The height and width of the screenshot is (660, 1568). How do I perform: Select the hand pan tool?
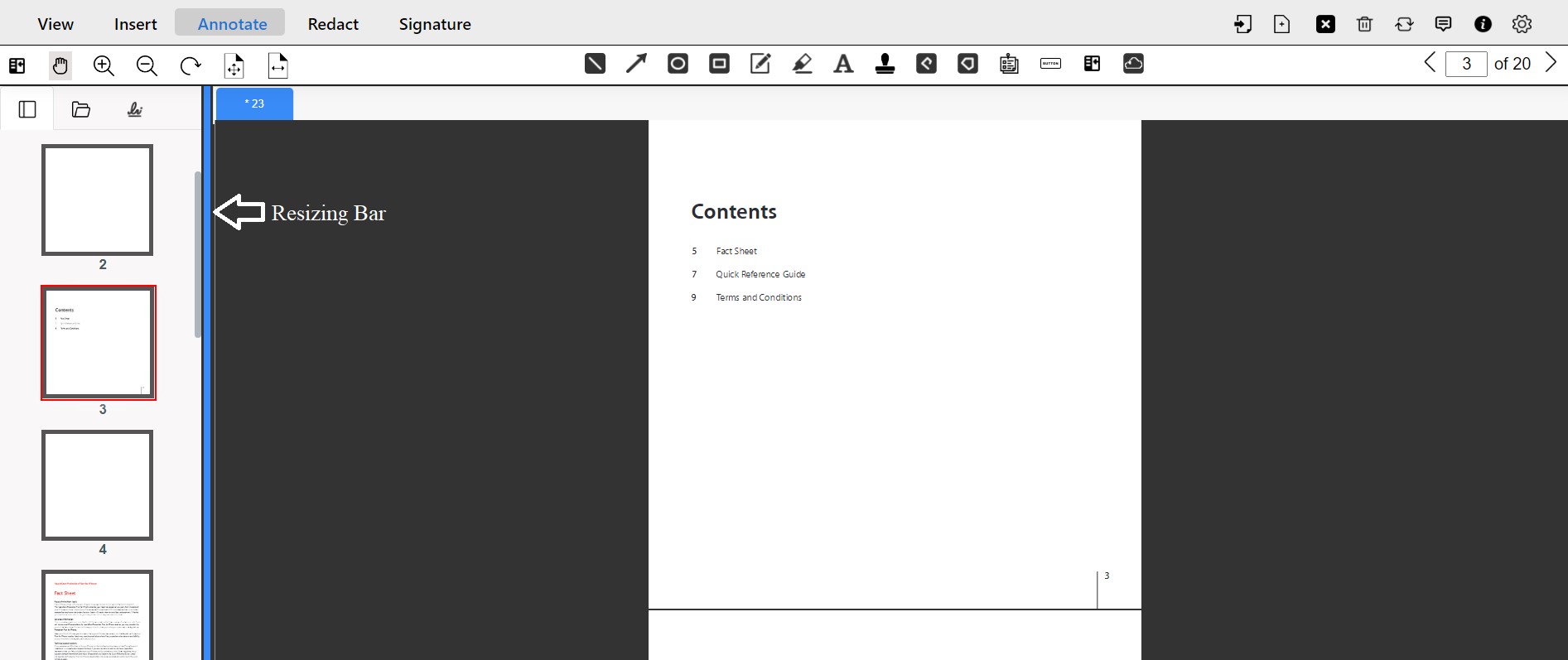tap(60, 65)
